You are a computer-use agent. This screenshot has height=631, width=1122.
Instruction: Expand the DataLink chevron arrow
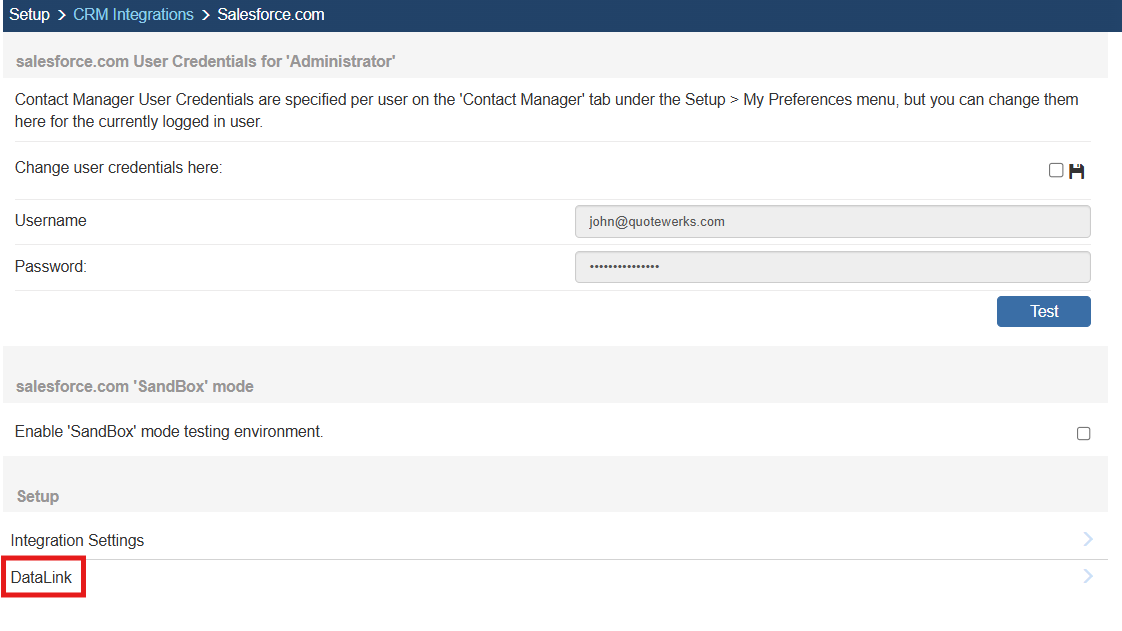[1088, 577]
